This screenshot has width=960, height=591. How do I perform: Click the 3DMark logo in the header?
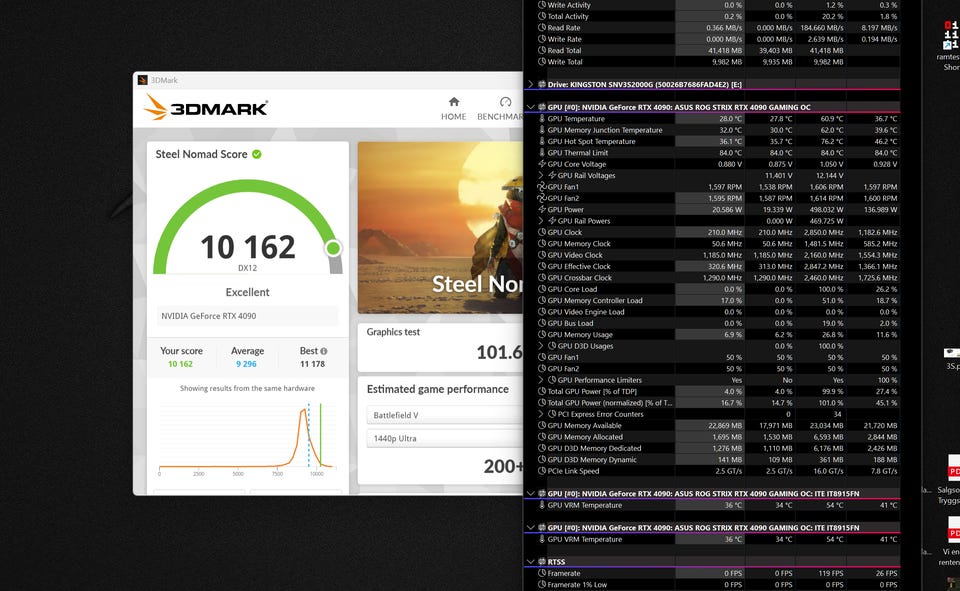[x=206, y=108]
